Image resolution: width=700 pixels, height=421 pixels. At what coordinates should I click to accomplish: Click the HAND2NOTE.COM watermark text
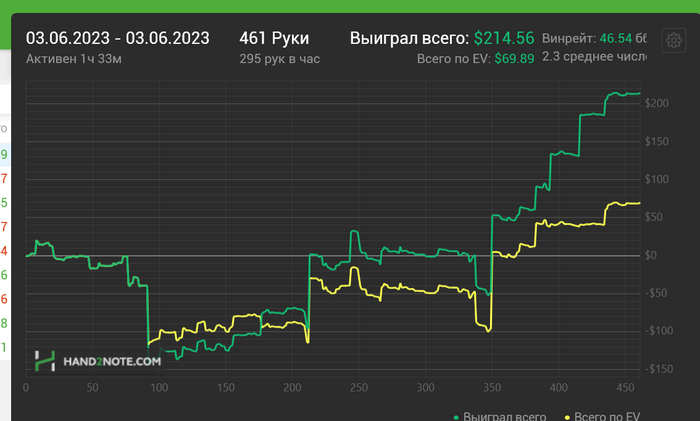click(112, 362)
